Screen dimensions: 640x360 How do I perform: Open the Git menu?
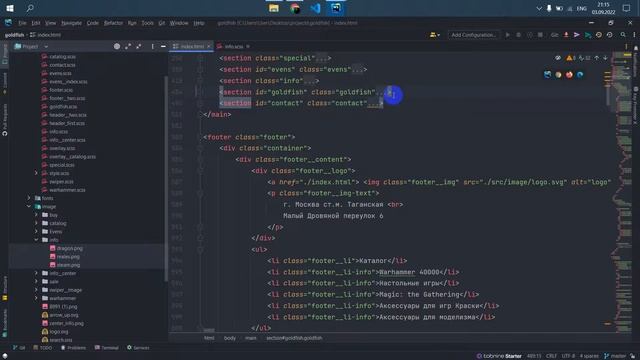162,23
